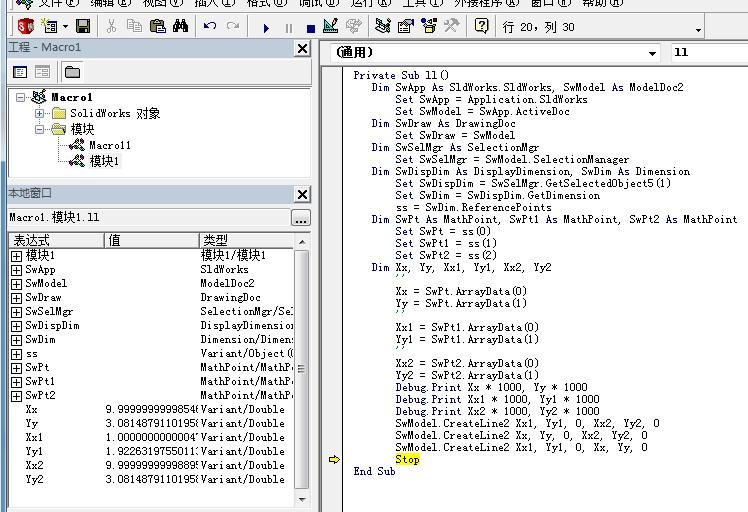Image resolution: width=748 pixels, height=512 pixels.
Task: Click the End Sub line
Action: (x=374, y=471)
